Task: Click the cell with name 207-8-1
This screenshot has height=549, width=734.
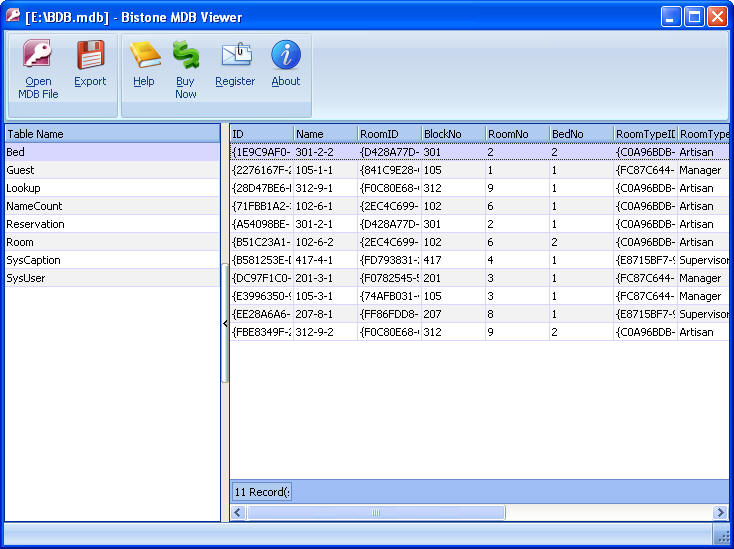Action: pos(326,314)
